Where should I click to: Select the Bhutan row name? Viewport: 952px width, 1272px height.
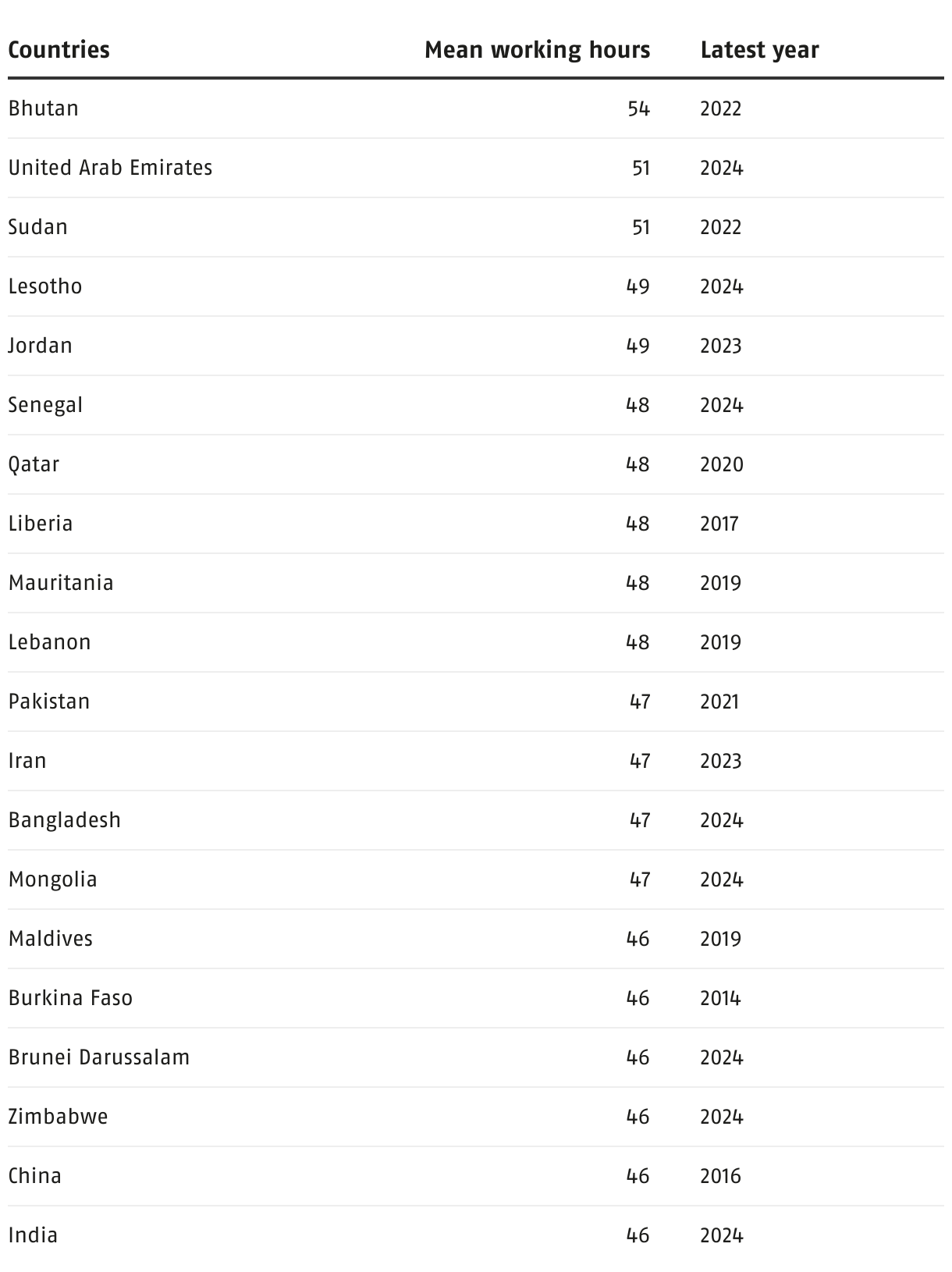click(44, 108)
